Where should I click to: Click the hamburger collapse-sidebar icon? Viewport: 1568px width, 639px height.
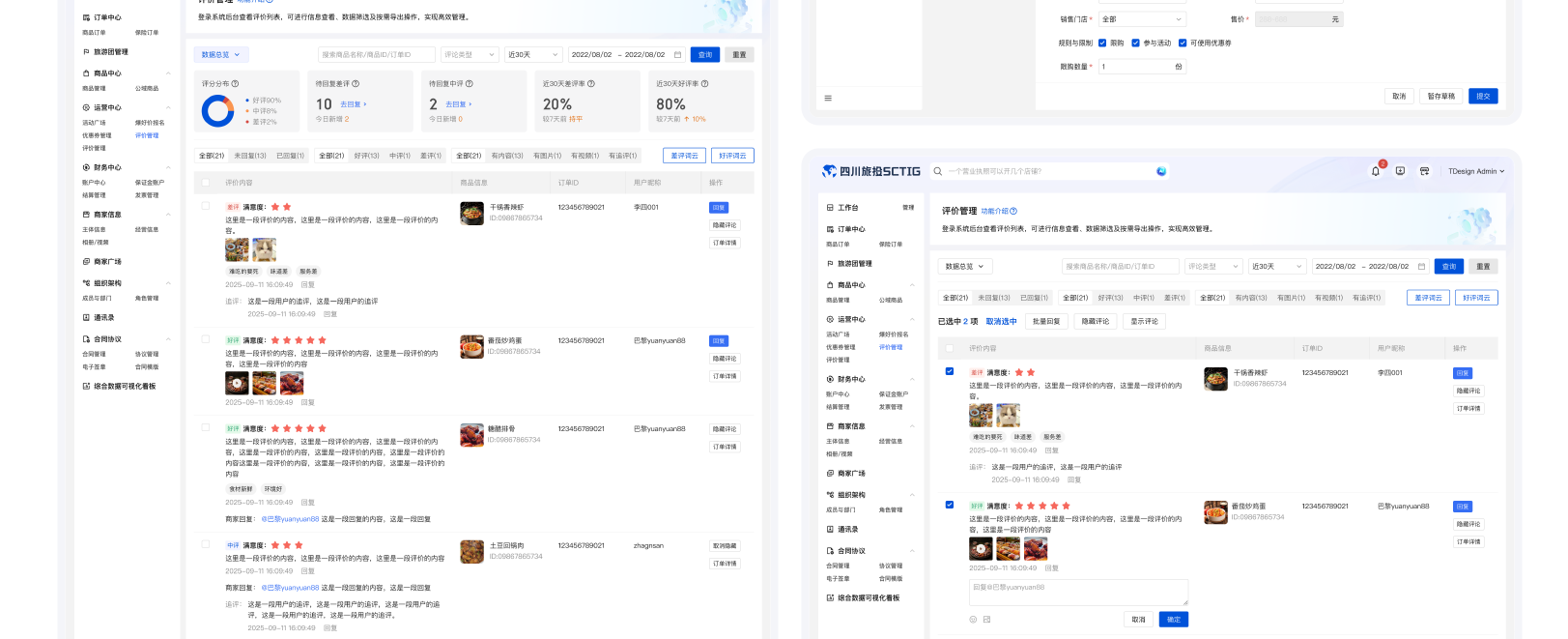pos(828,98)
